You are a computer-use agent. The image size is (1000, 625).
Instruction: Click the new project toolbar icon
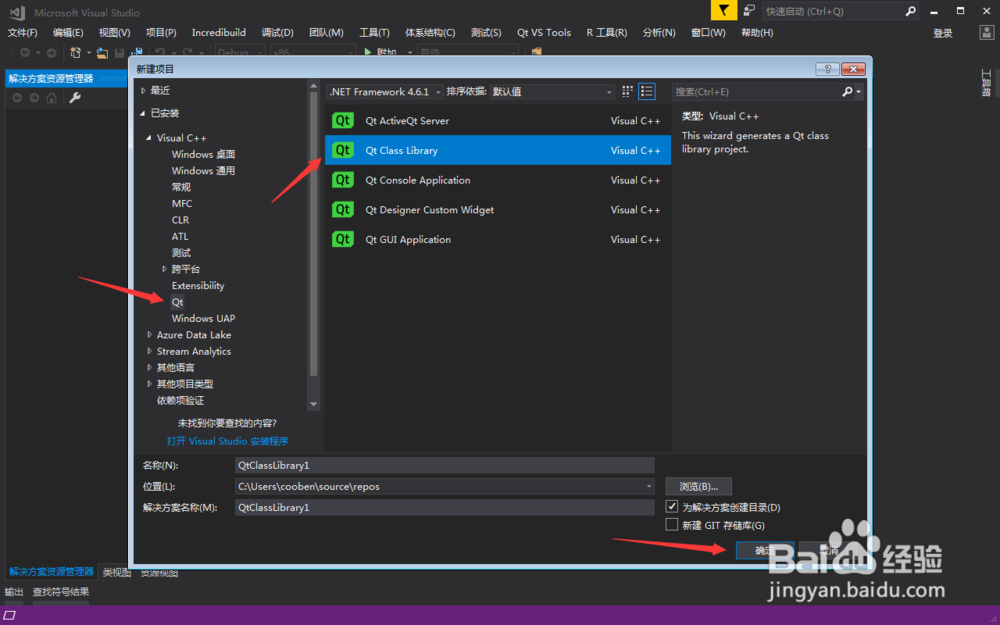(76, 52)
